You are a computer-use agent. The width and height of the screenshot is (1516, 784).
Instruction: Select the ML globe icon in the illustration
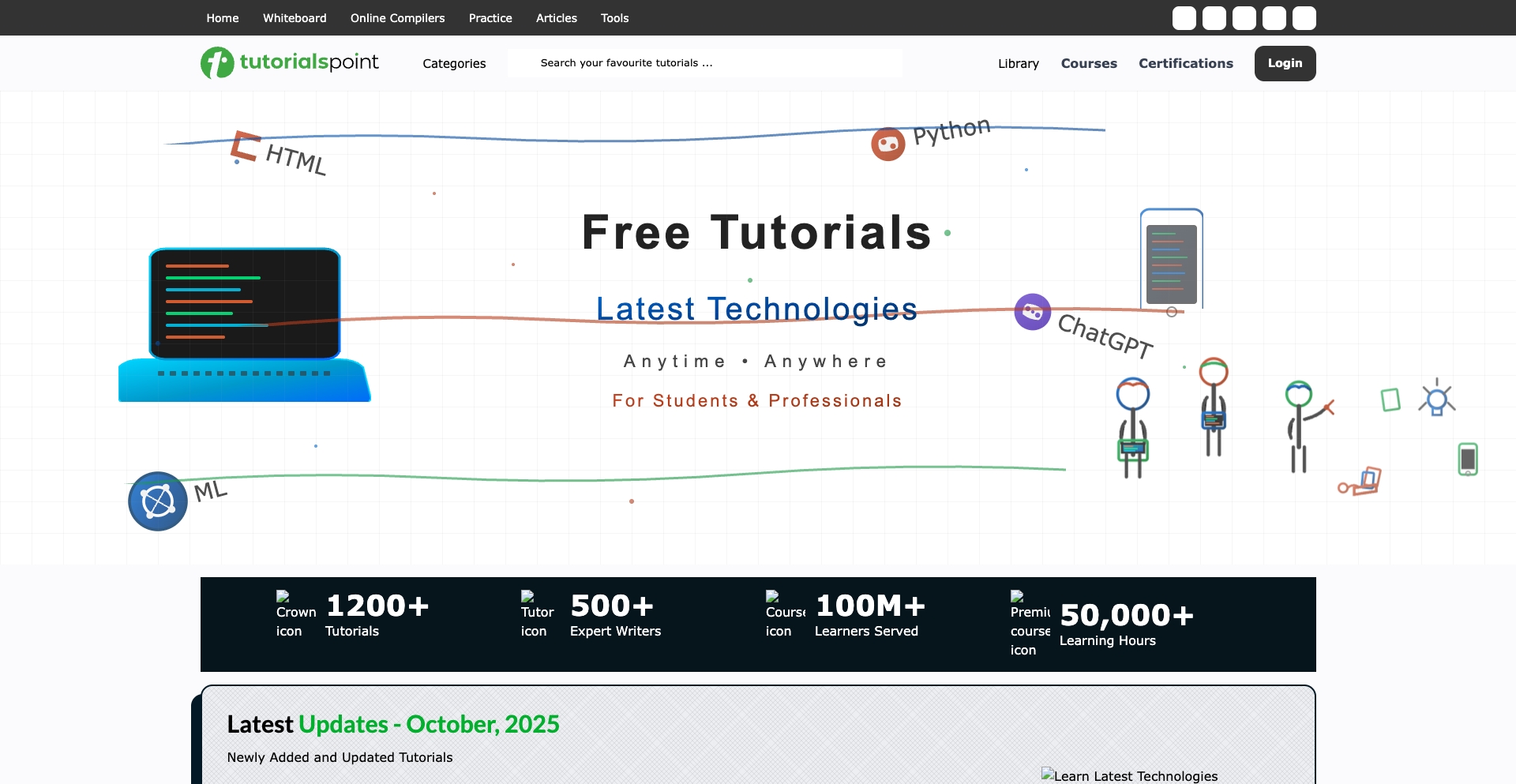[x=157, y=501]
